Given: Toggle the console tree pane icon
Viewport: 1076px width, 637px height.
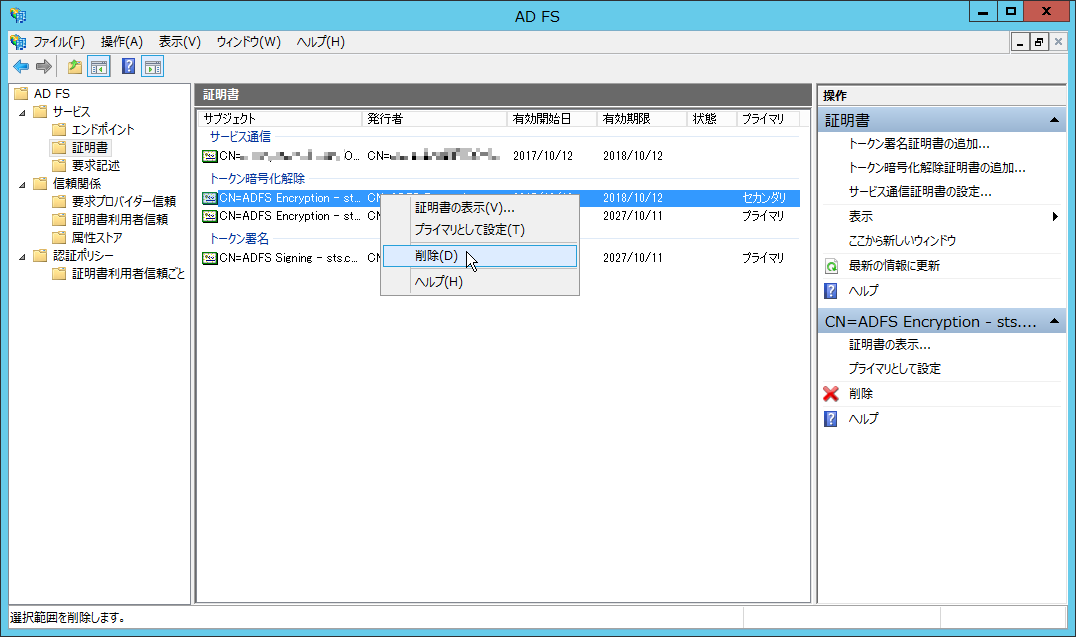Looking at the screenshot, I should [x=99, y=67].
